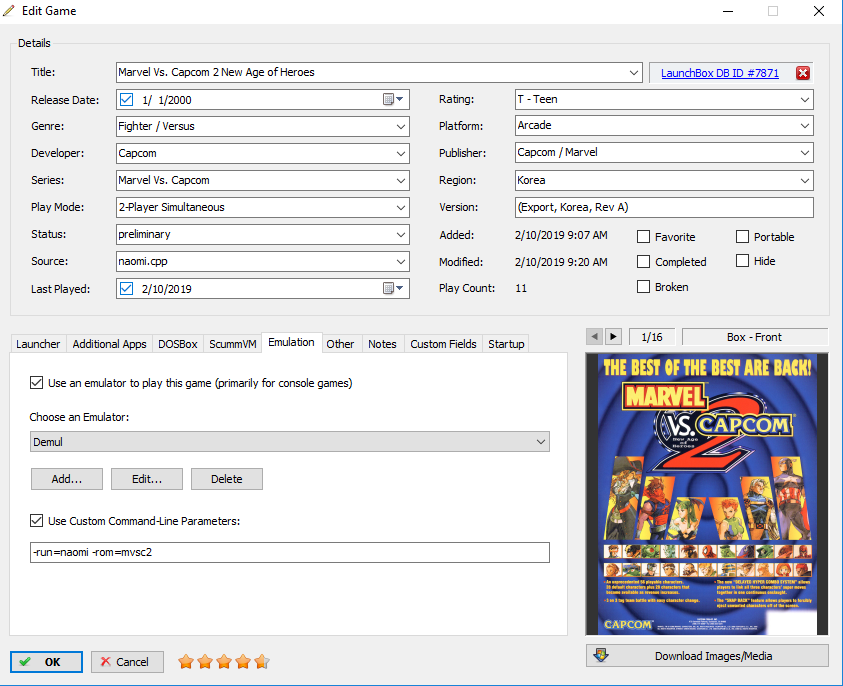This screenshot has width=843, height=686.
Task: Set rating to three stars
Action: [224, 662]
